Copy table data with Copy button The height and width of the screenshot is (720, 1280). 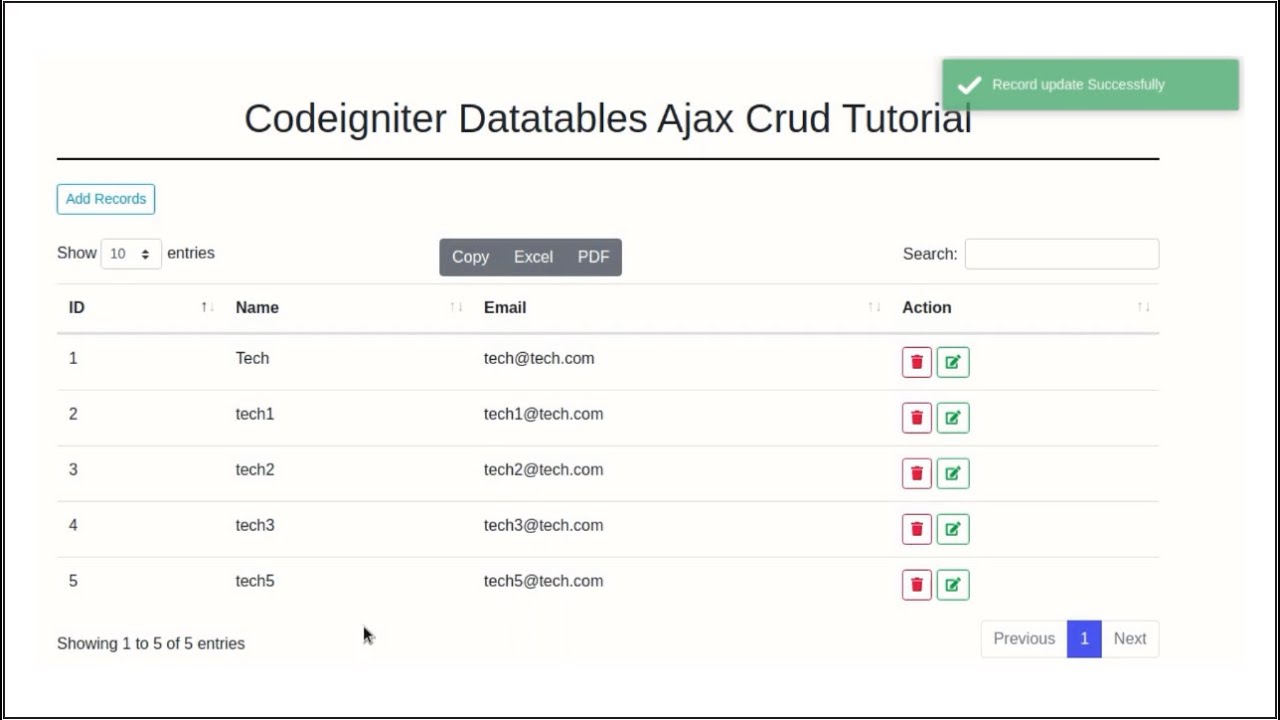pyautogui.click(x=470, y=257)
